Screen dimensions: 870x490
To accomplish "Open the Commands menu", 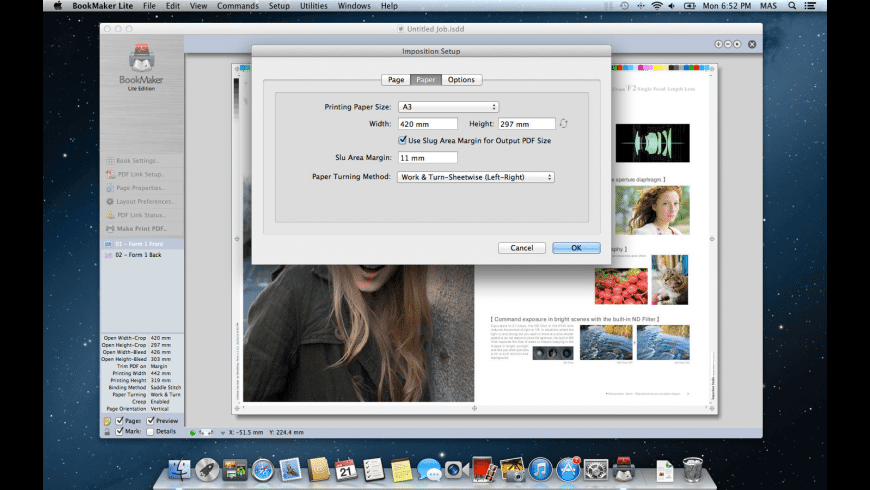I will point(238,5).
